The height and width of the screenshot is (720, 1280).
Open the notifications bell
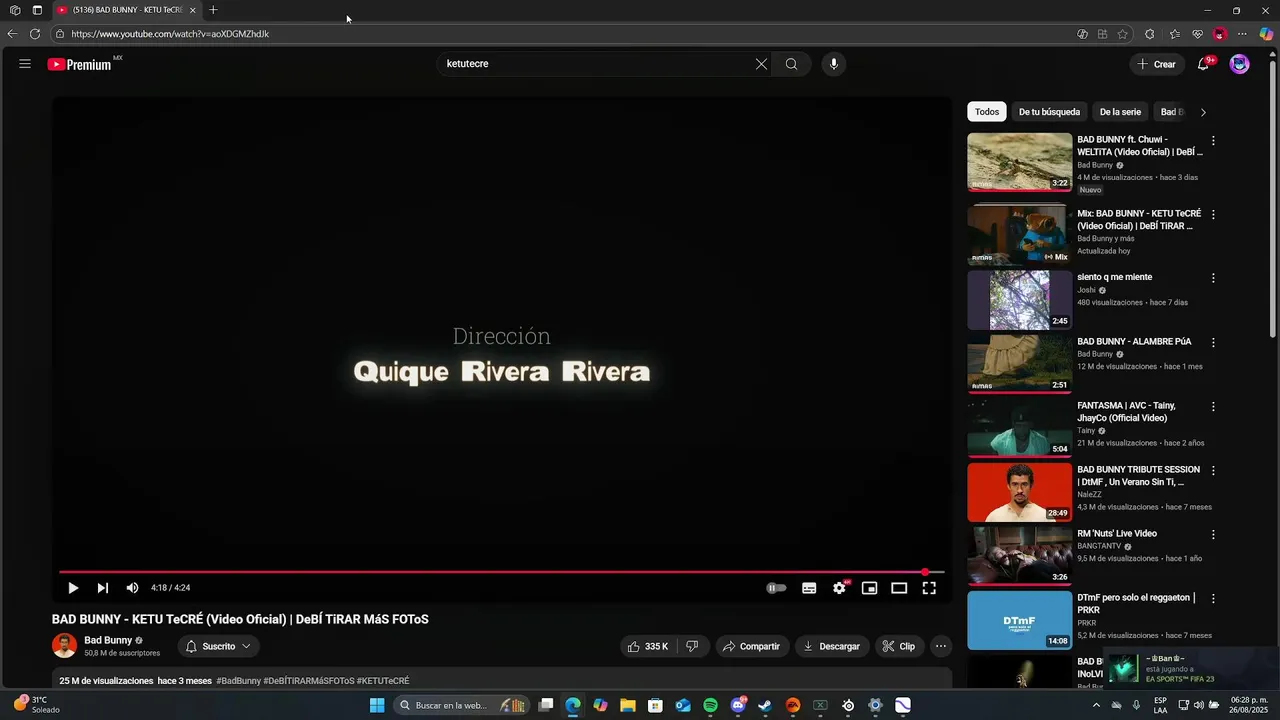(1204, 64)
